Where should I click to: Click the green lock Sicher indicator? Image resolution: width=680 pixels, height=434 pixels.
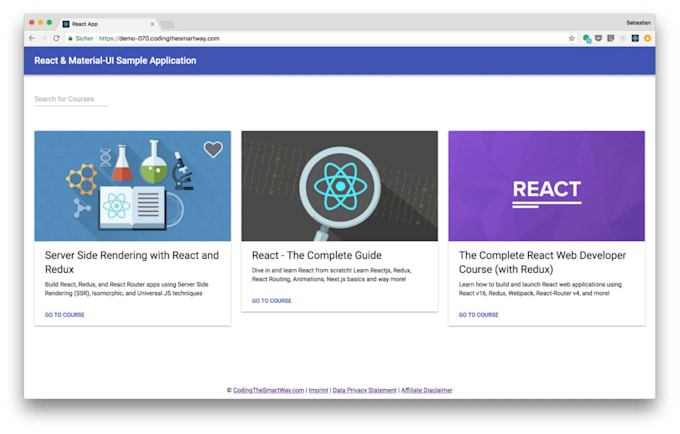click(81, 38)
